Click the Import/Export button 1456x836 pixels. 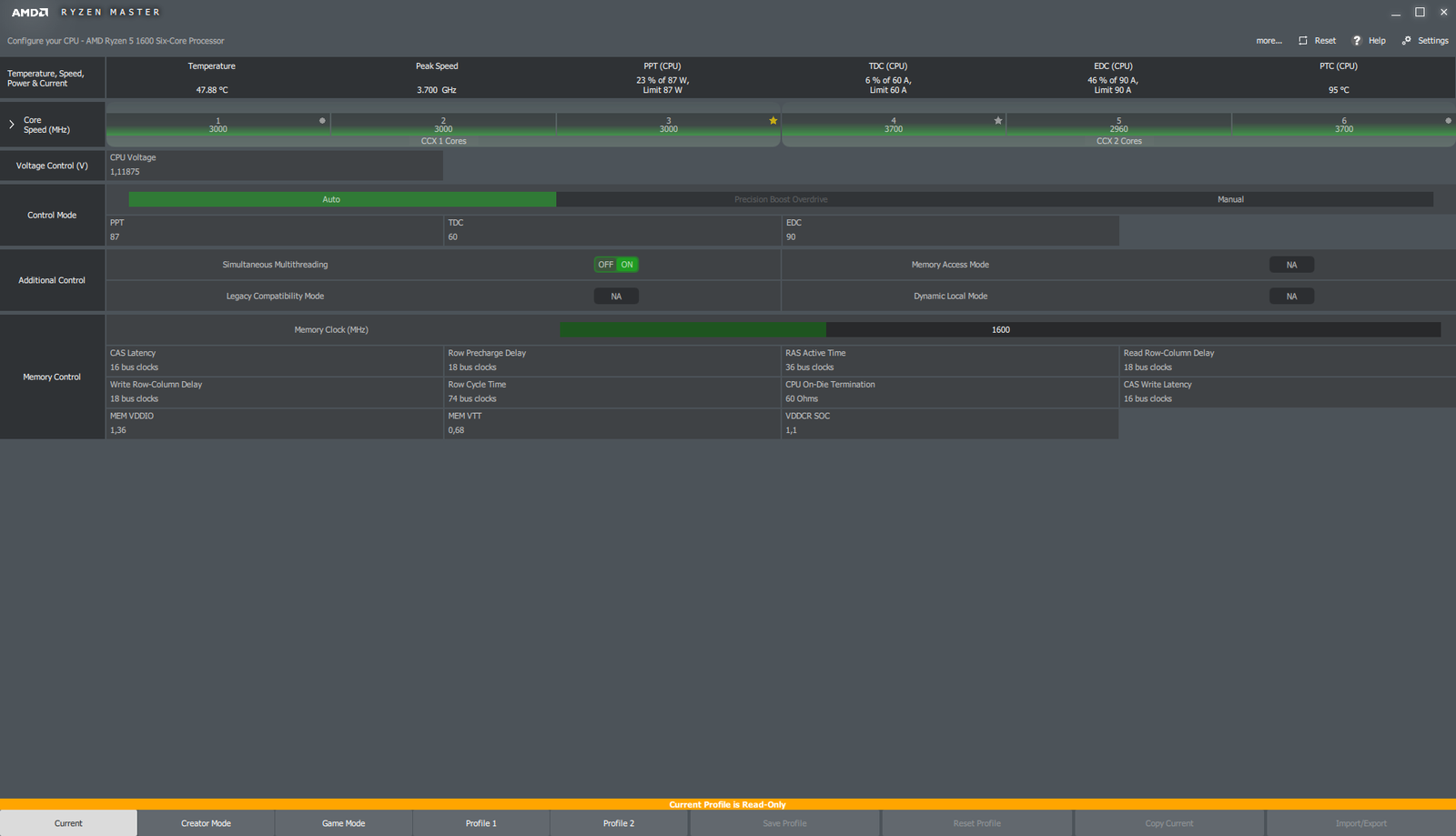(1361, 823)
